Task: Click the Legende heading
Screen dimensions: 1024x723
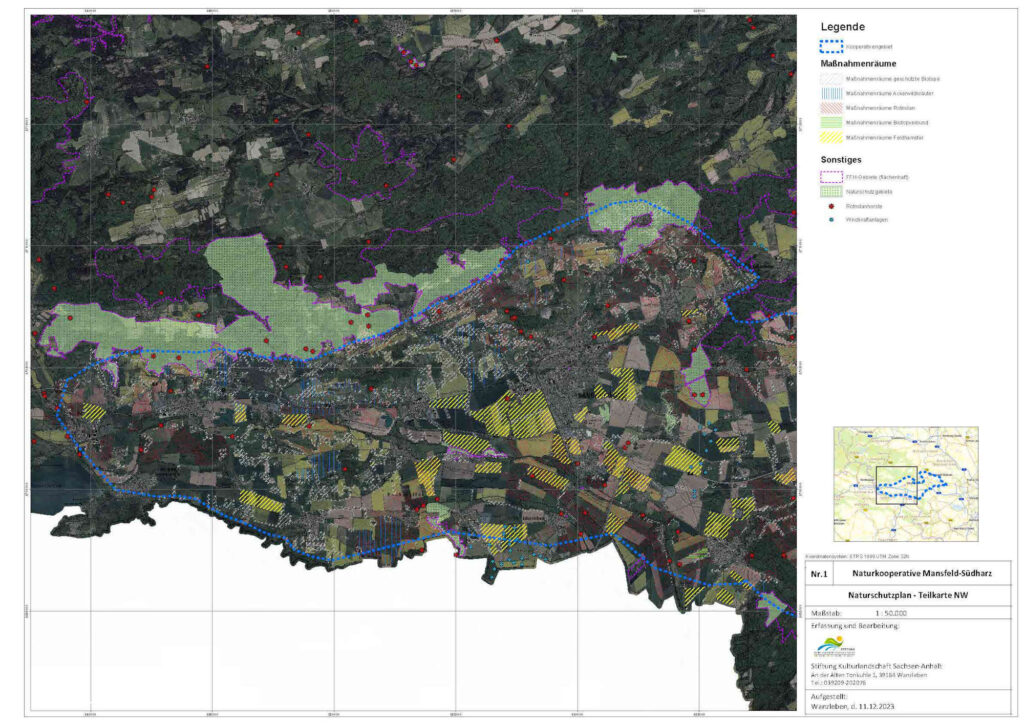Action: point(842,27)
